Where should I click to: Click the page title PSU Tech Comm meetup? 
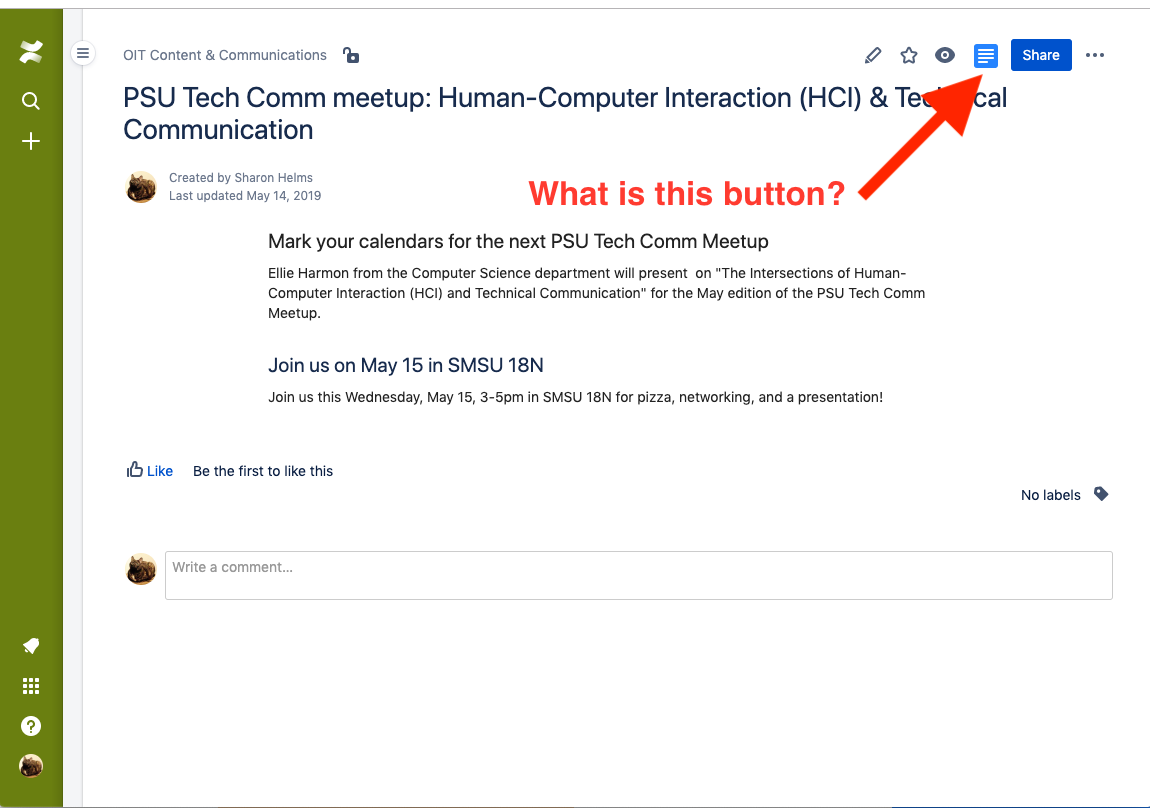coord(565,114)
